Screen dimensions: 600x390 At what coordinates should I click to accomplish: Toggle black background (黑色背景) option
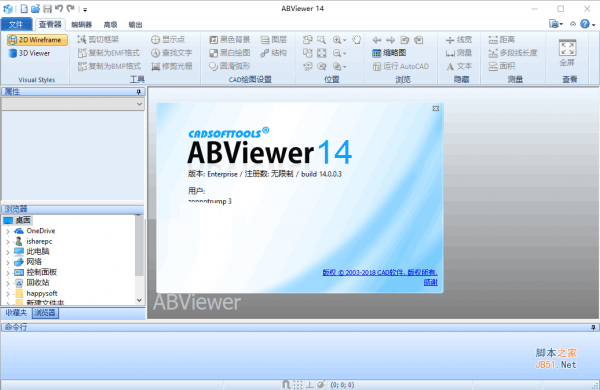tap(230, 39)
